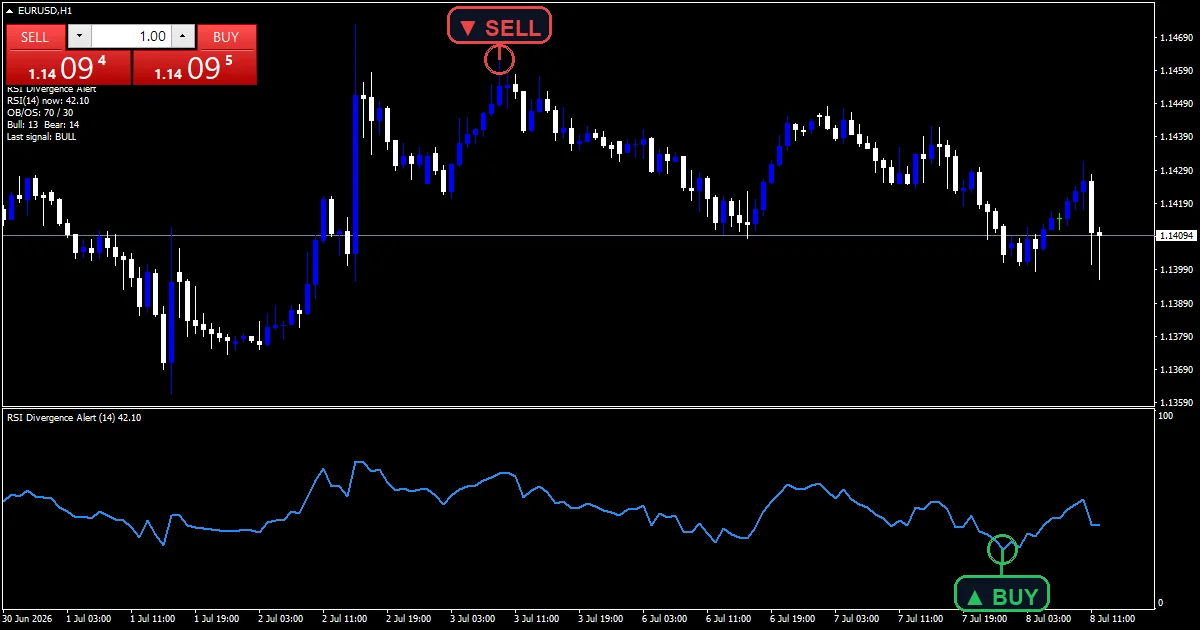Click the 1.13790 price axis label
Image resolution: width=1200 pixels, height=630 pixels.
point(1176,336)
